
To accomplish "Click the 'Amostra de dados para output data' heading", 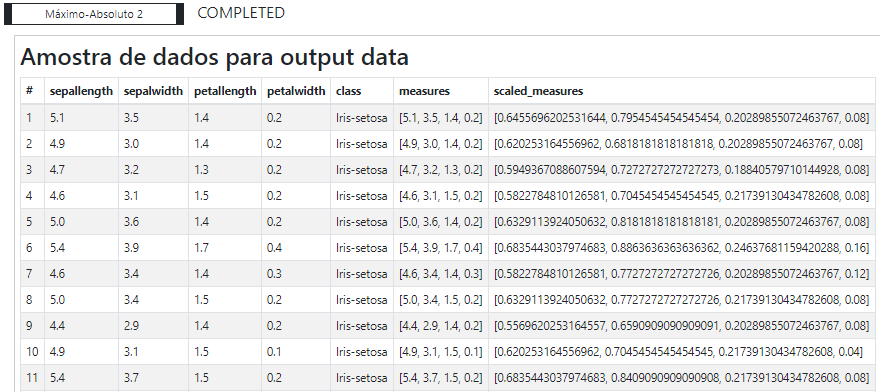I will pos(214,57).
